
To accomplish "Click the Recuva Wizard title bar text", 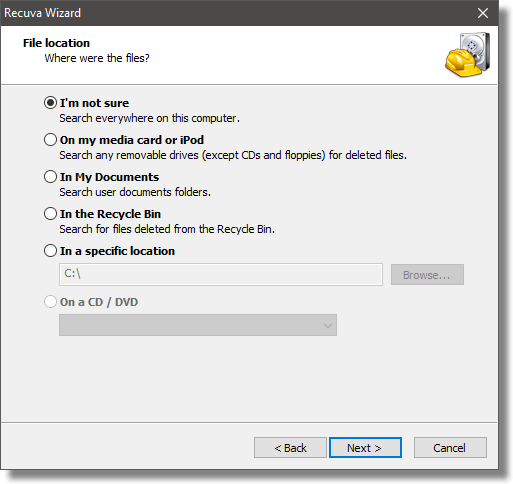I will tap(42, 13).
